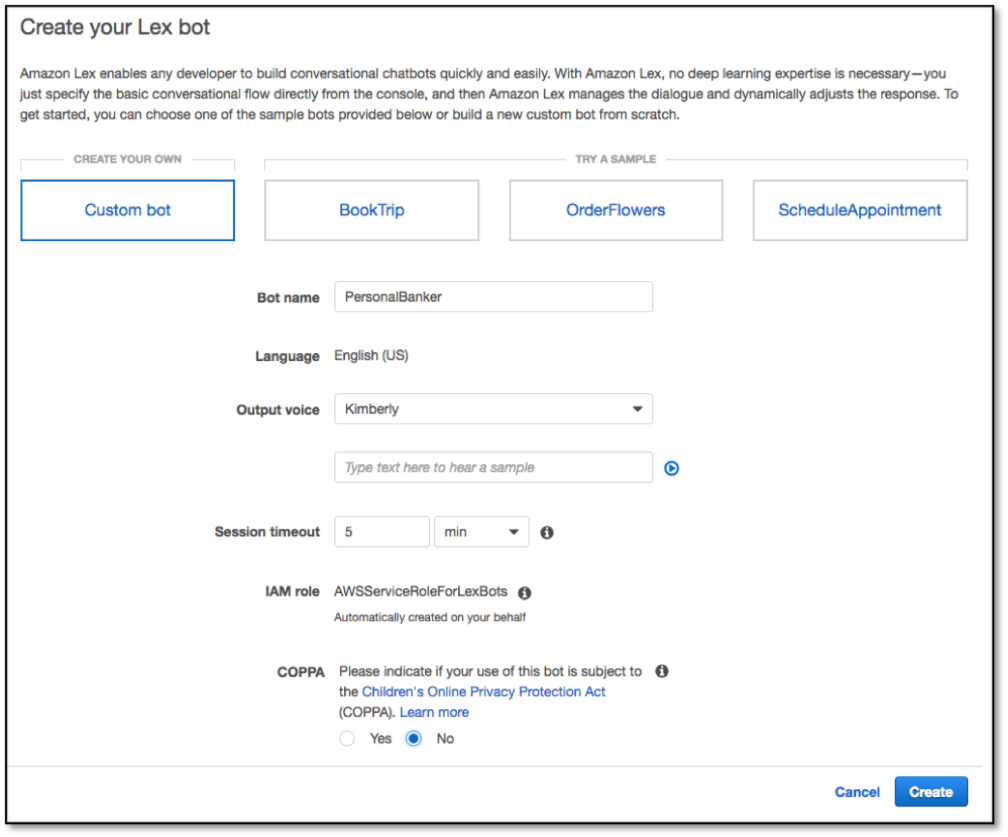This screenshot has width=1008, height=837.
Task: Click the voice sample text field
Action: click(493, 467)
